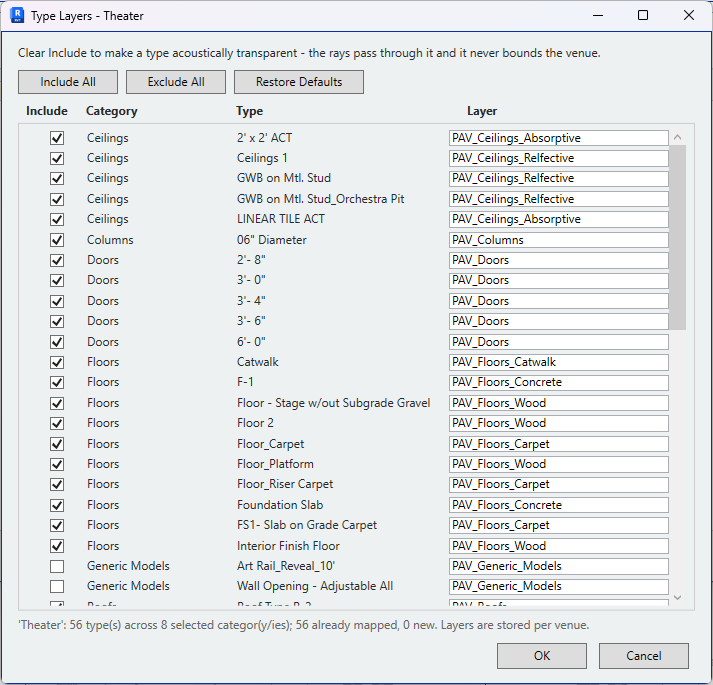Close the Type Layers window
713x685 pixels.
[689, 15]
